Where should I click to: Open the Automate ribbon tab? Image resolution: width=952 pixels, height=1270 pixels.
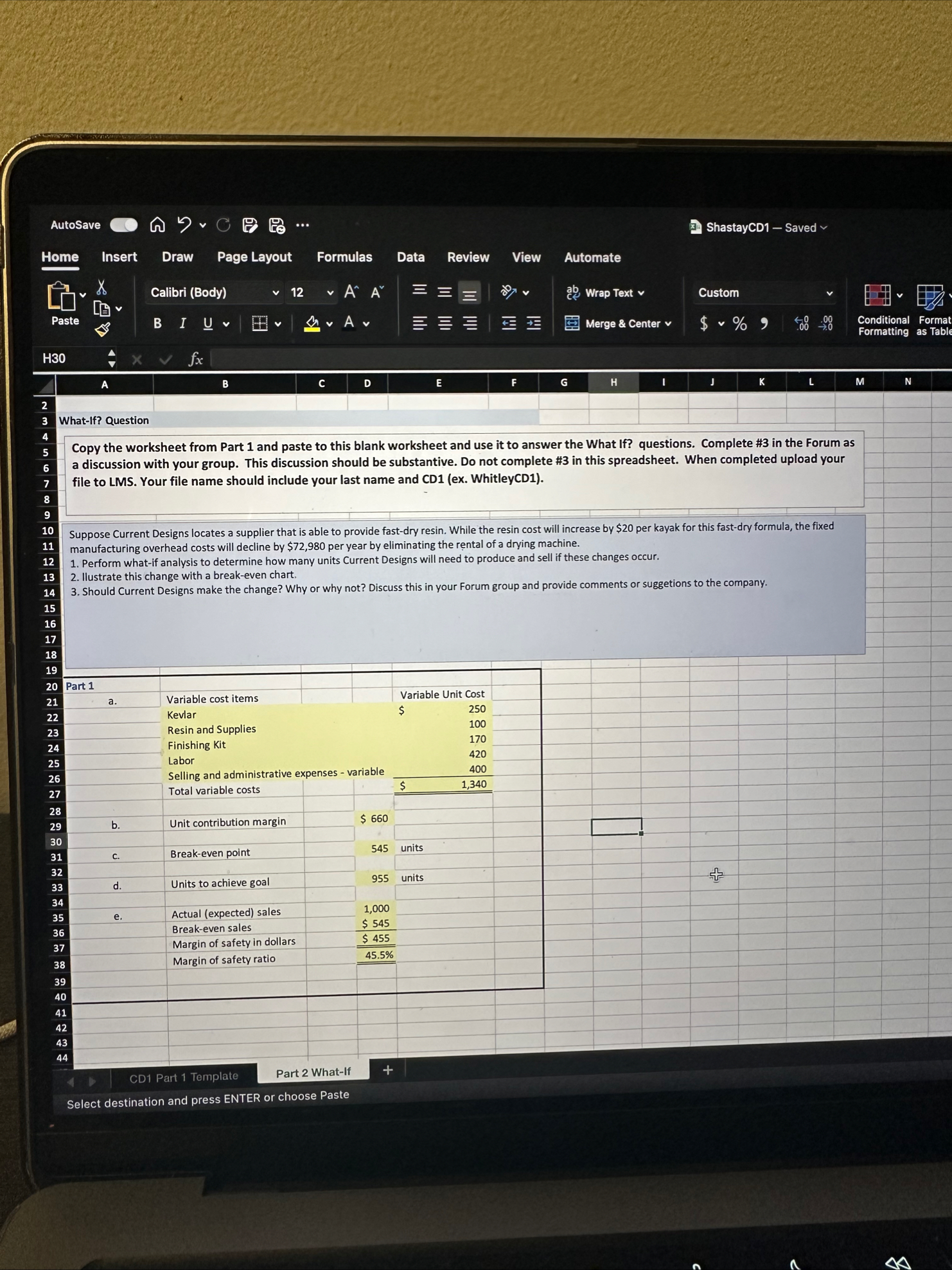592,258
